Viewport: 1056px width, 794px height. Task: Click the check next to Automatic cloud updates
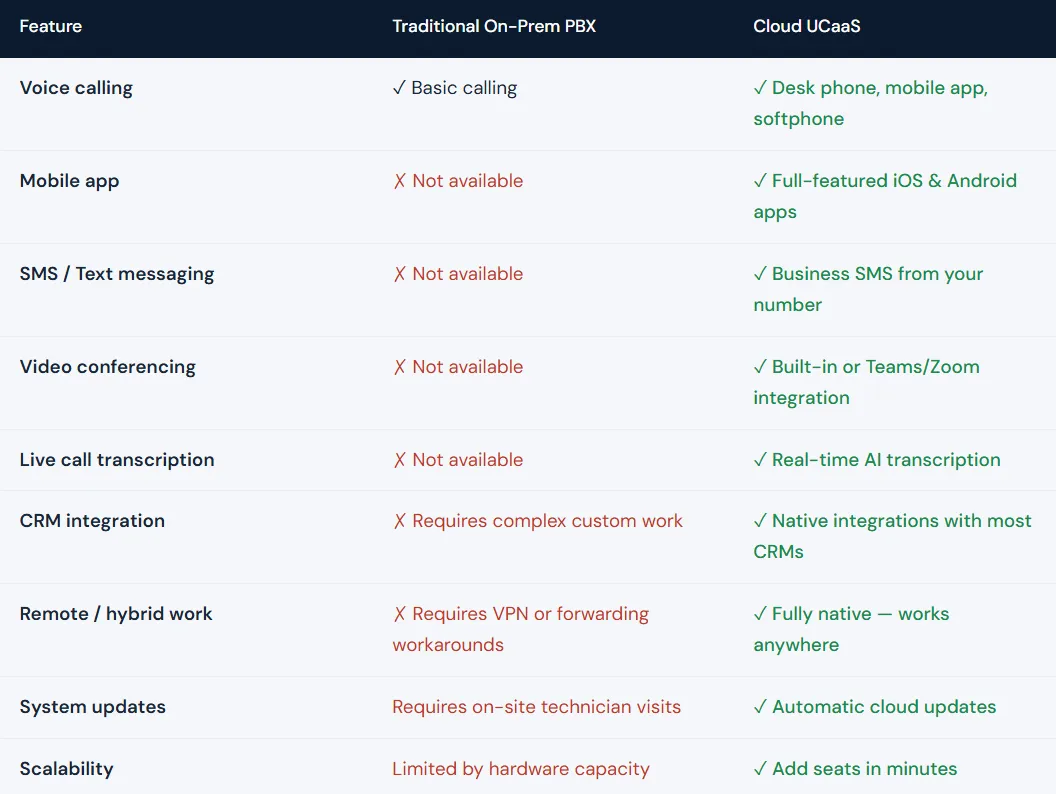757,706
